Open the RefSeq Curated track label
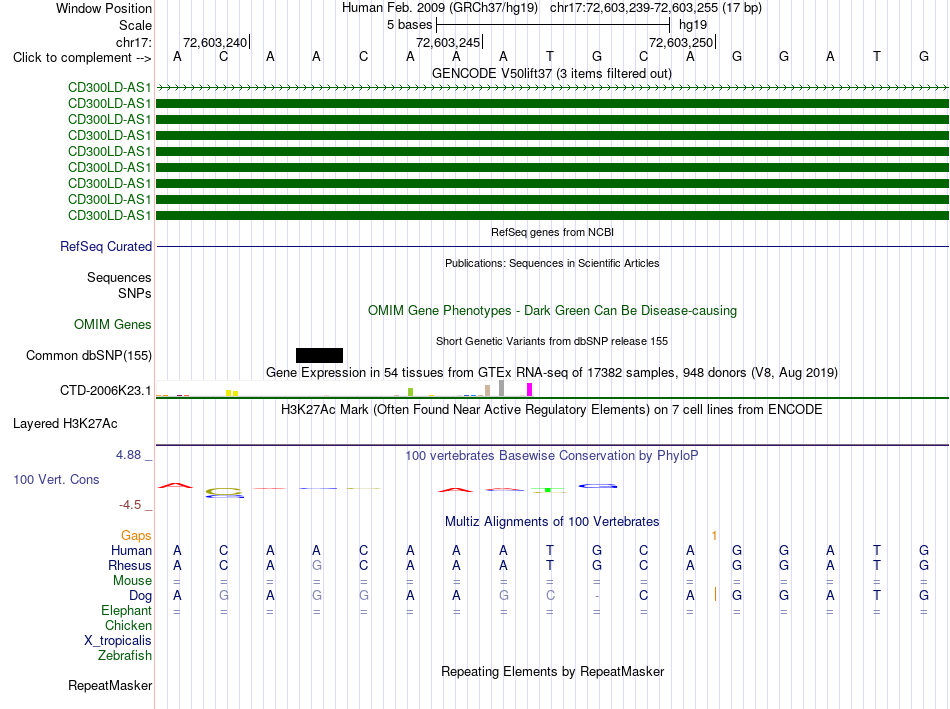Screen dimensions: 950x709 pos(105,247)
